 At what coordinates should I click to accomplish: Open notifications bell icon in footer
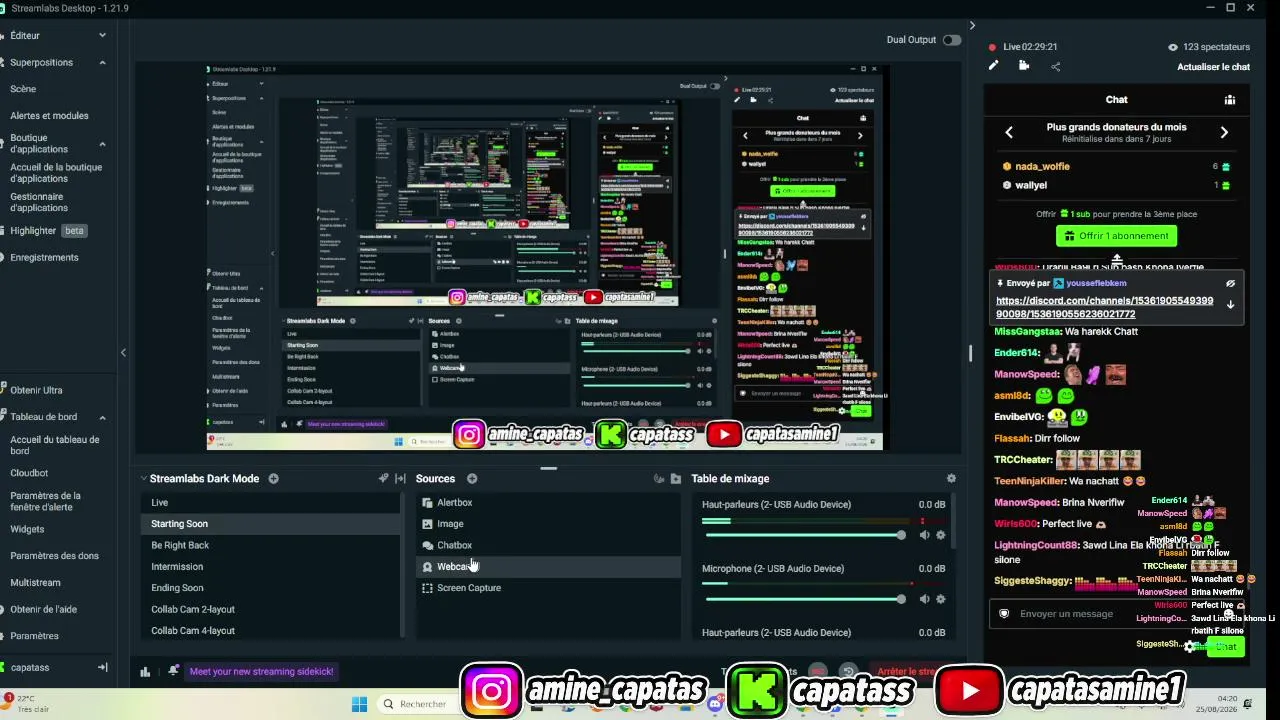pos(174,671)
